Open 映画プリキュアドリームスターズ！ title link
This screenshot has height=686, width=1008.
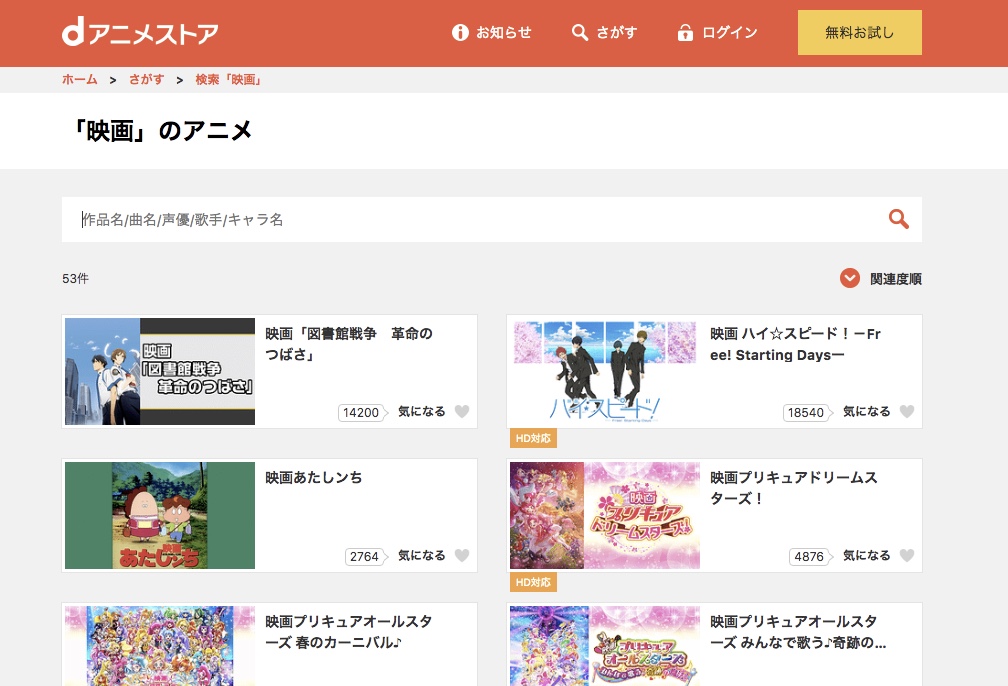tap(794, 488)
